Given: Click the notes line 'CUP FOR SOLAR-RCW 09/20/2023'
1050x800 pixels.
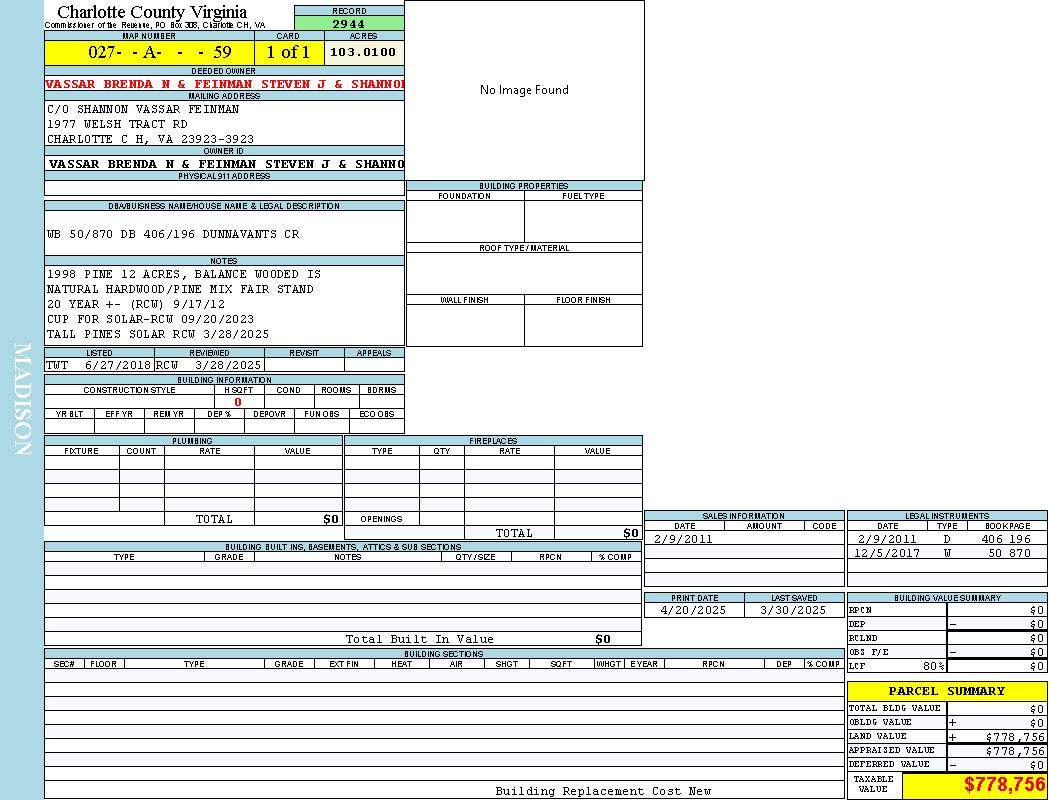Looking at the screenshot, I should pos(150,319).
